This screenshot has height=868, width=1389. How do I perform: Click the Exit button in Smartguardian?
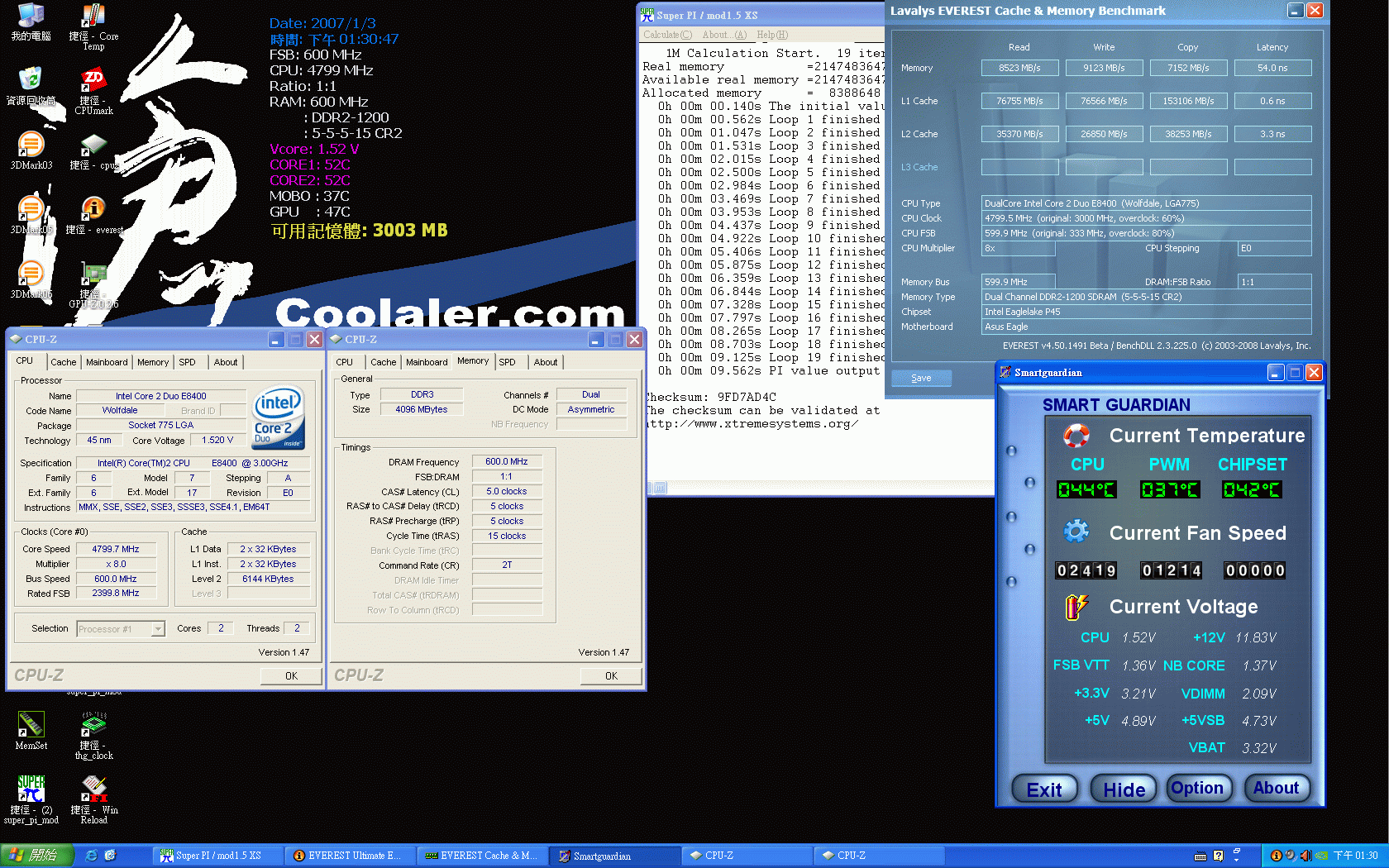tap(1044, 789)
